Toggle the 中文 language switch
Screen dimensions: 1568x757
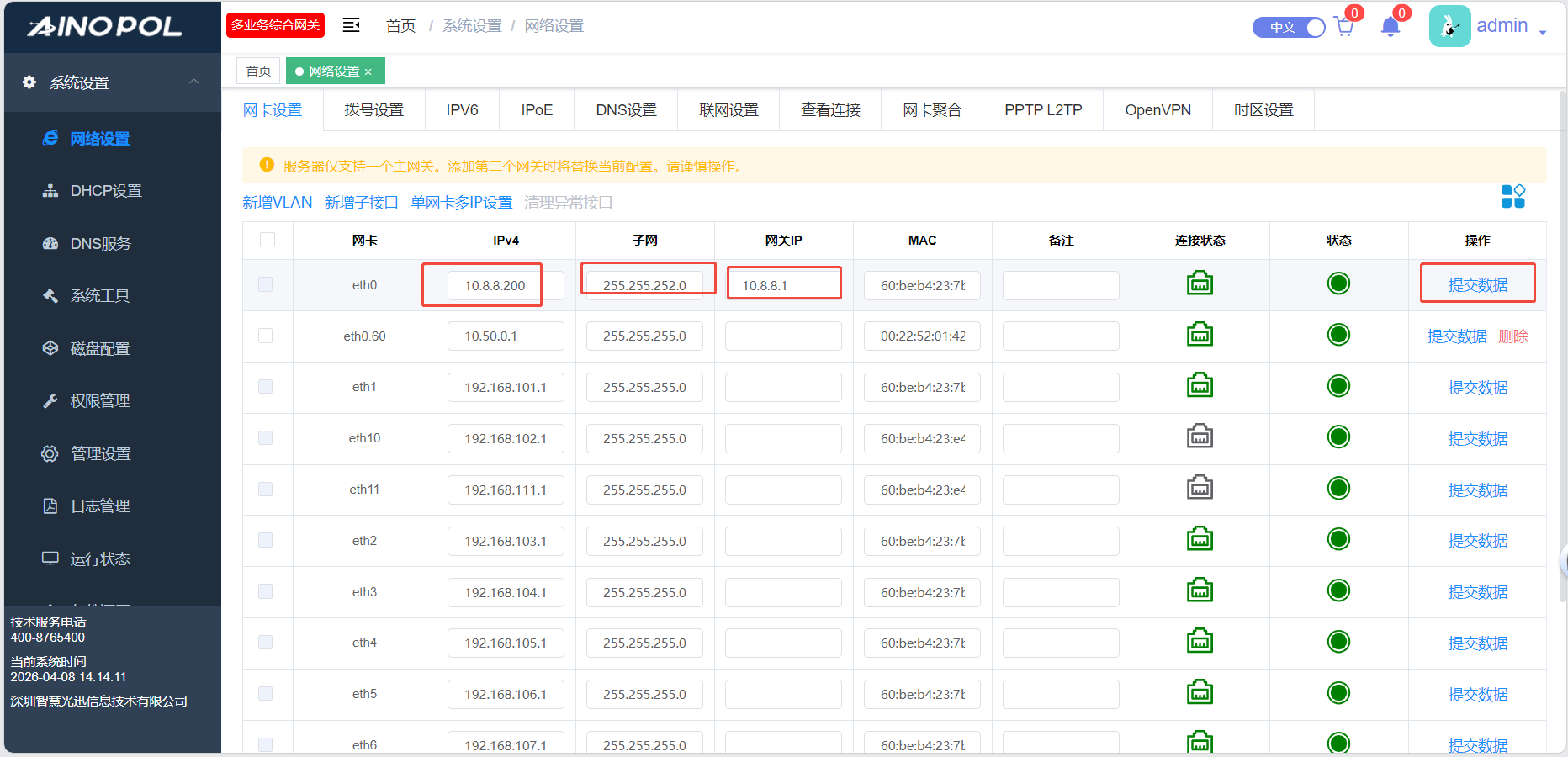(1289, 28)
